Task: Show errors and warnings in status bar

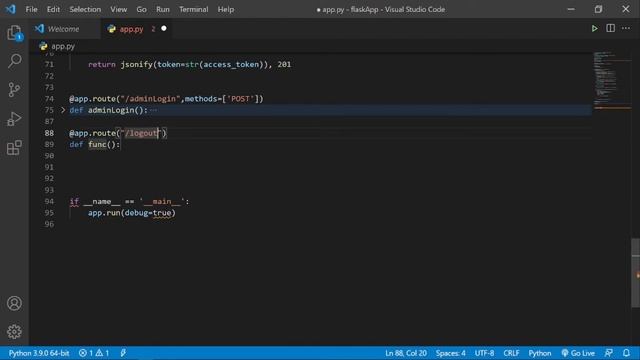Action: 94,353
